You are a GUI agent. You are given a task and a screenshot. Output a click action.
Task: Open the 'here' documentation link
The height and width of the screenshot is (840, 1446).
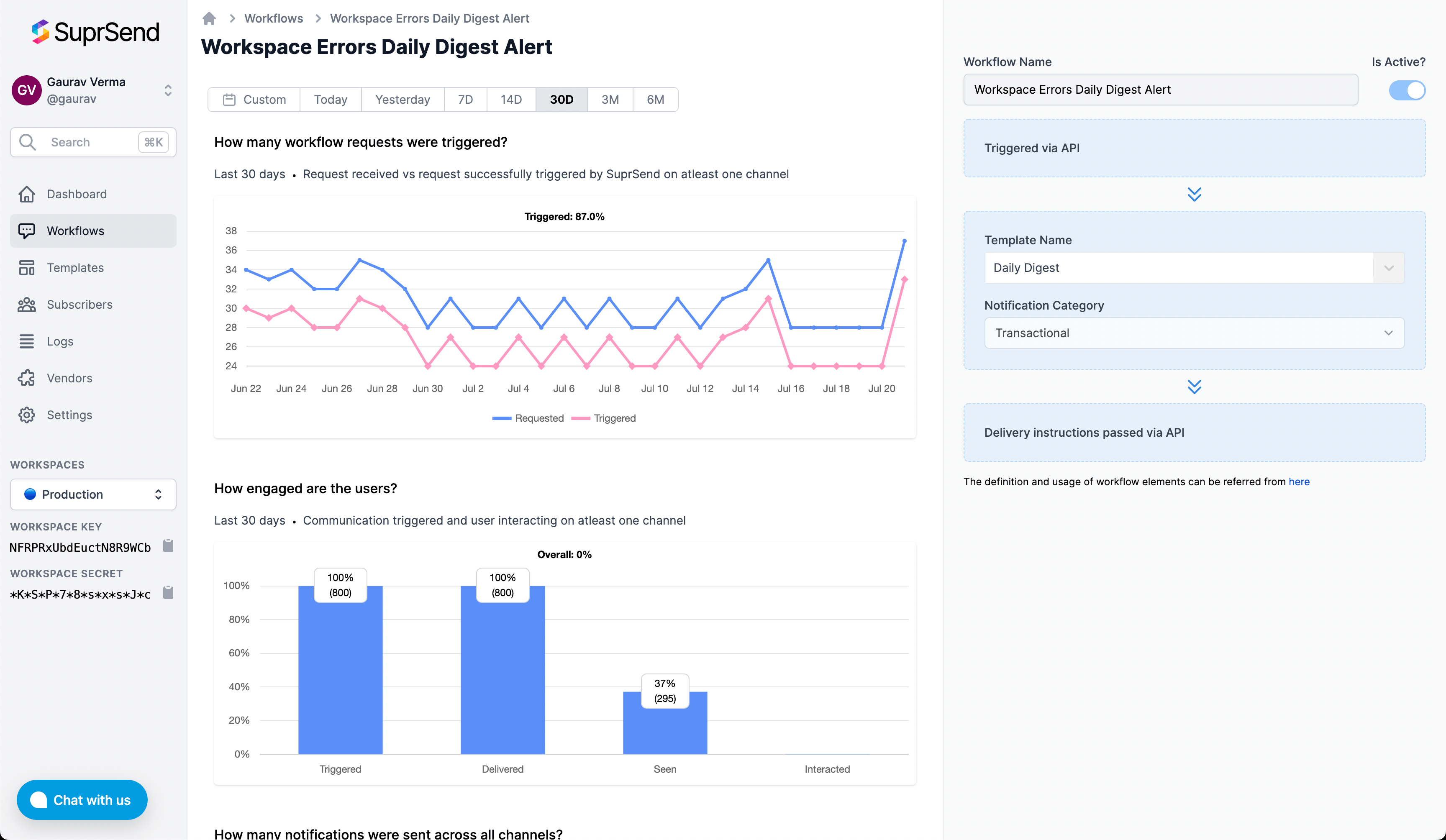[x=1299, y=482]
